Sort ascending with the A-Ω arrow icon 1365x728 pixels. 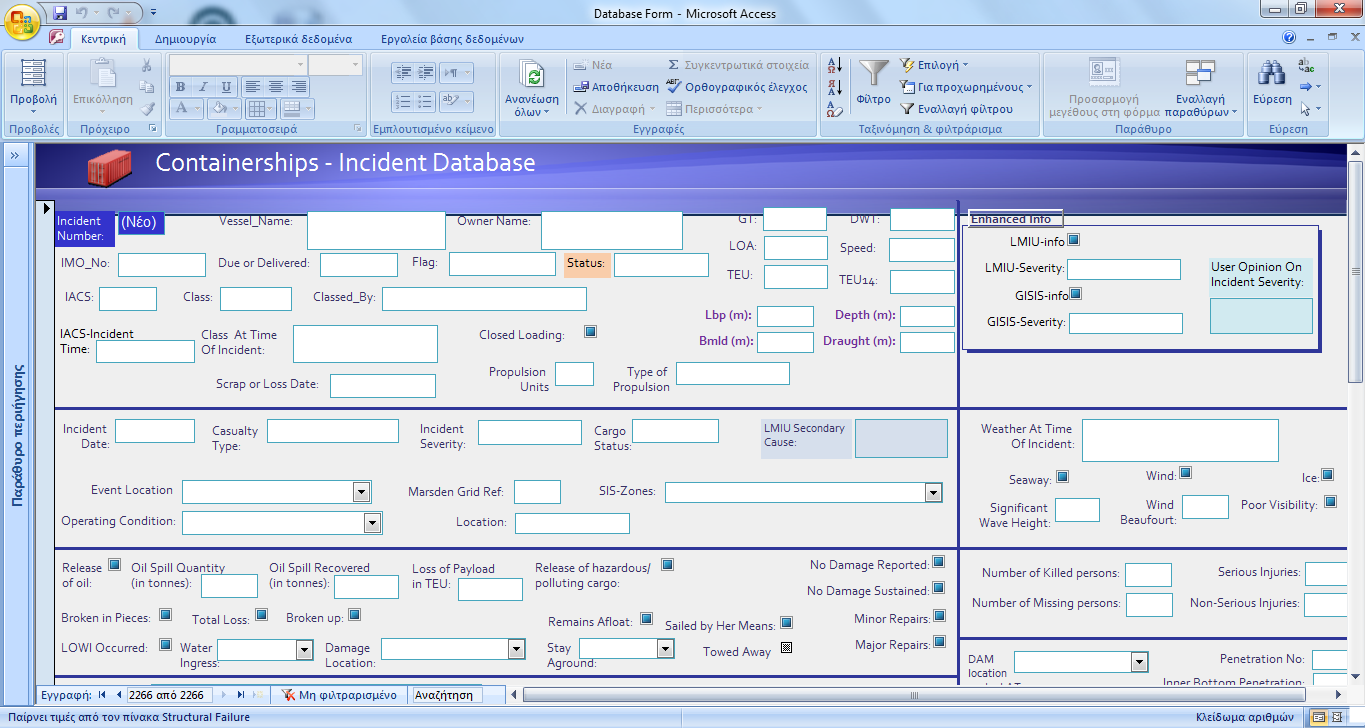tap(835, 65)
